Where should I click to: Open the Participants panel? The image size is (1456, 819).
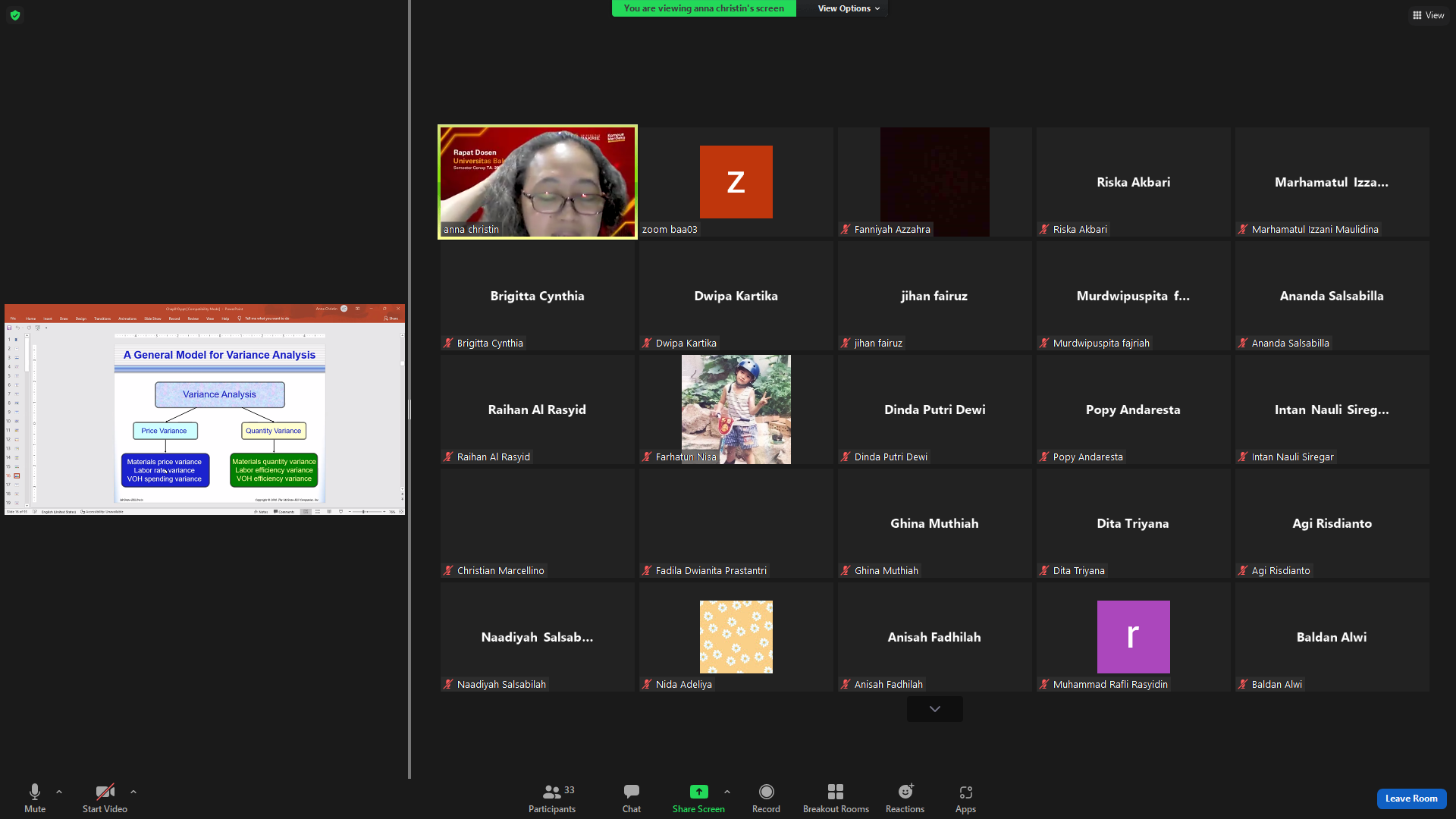pyautogui.click(x=552, y=799)
